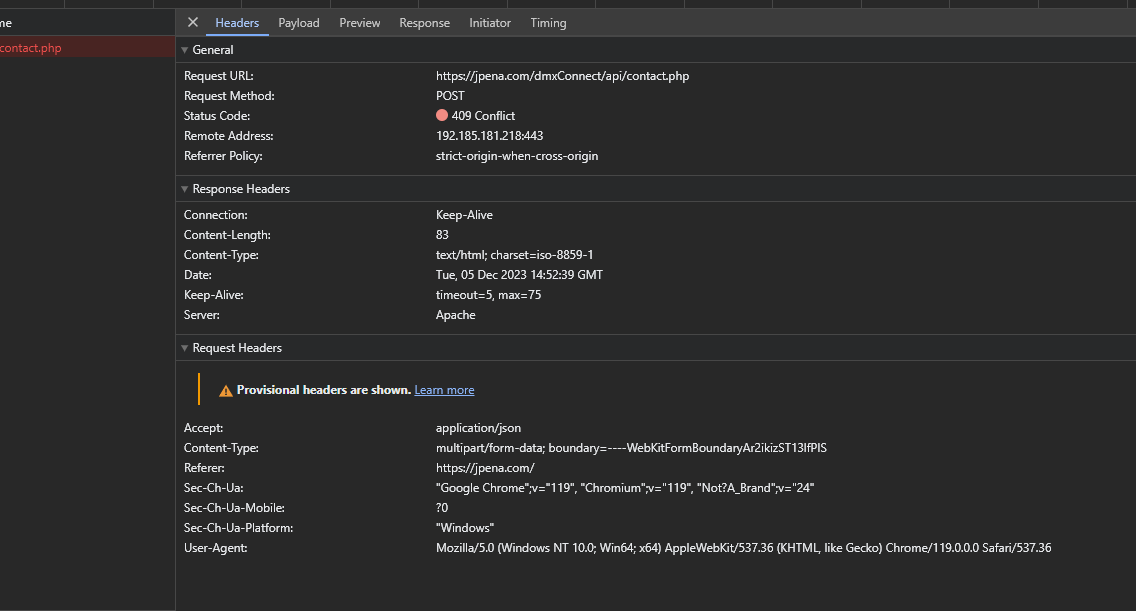Close the request details panel
The width and height of the screenshot is (1136, 611).
[193, 22]
